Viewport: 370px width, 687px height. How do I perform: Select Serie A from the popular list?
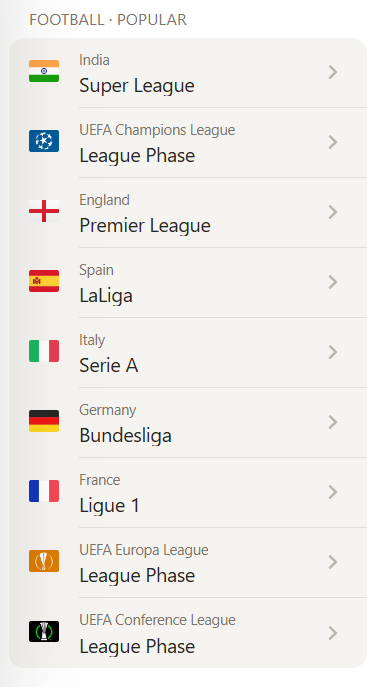pyautogui.click(x=188, y=353)
